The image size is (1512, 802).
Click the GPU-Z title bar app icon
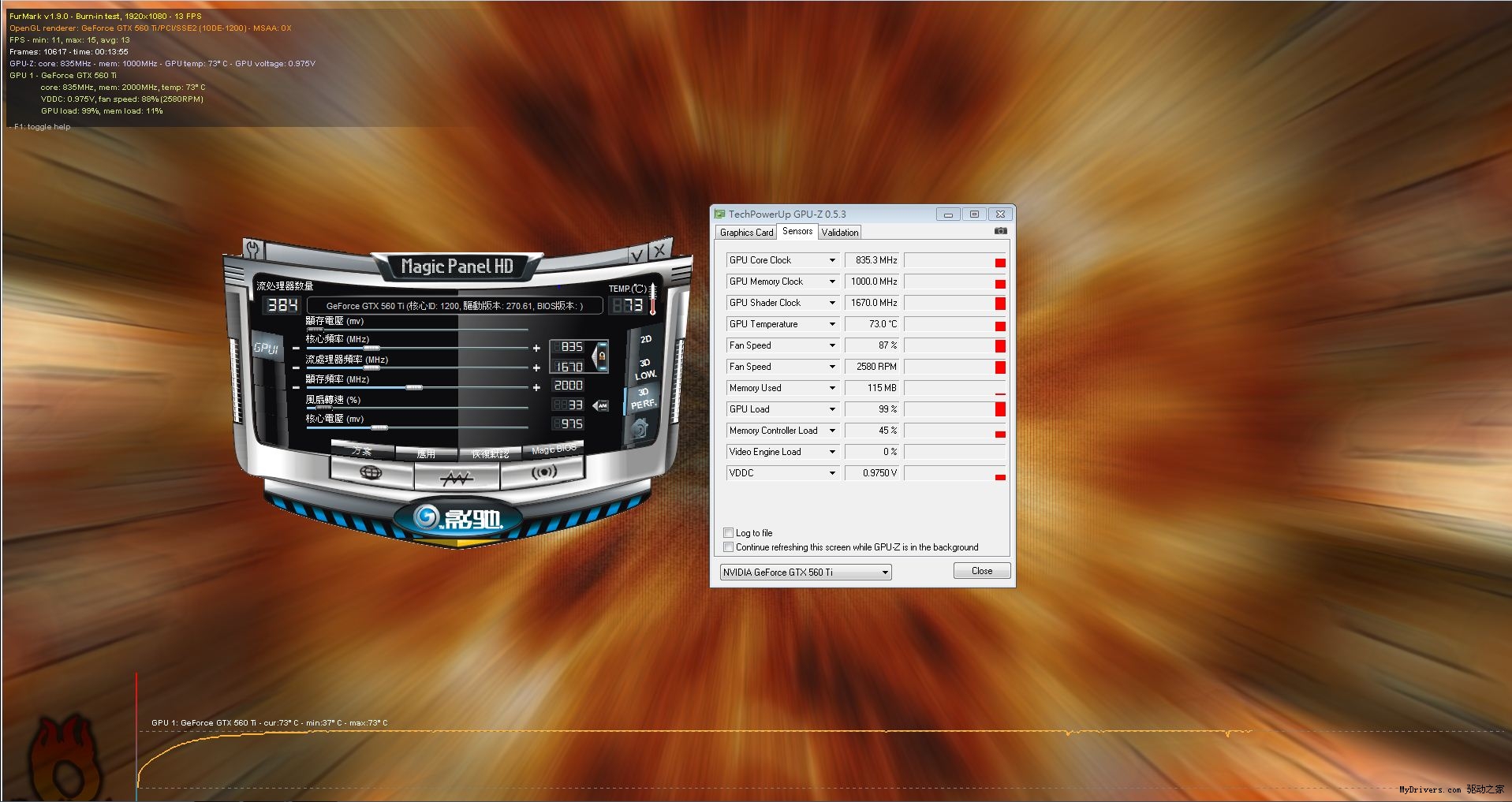click(719, 214)
